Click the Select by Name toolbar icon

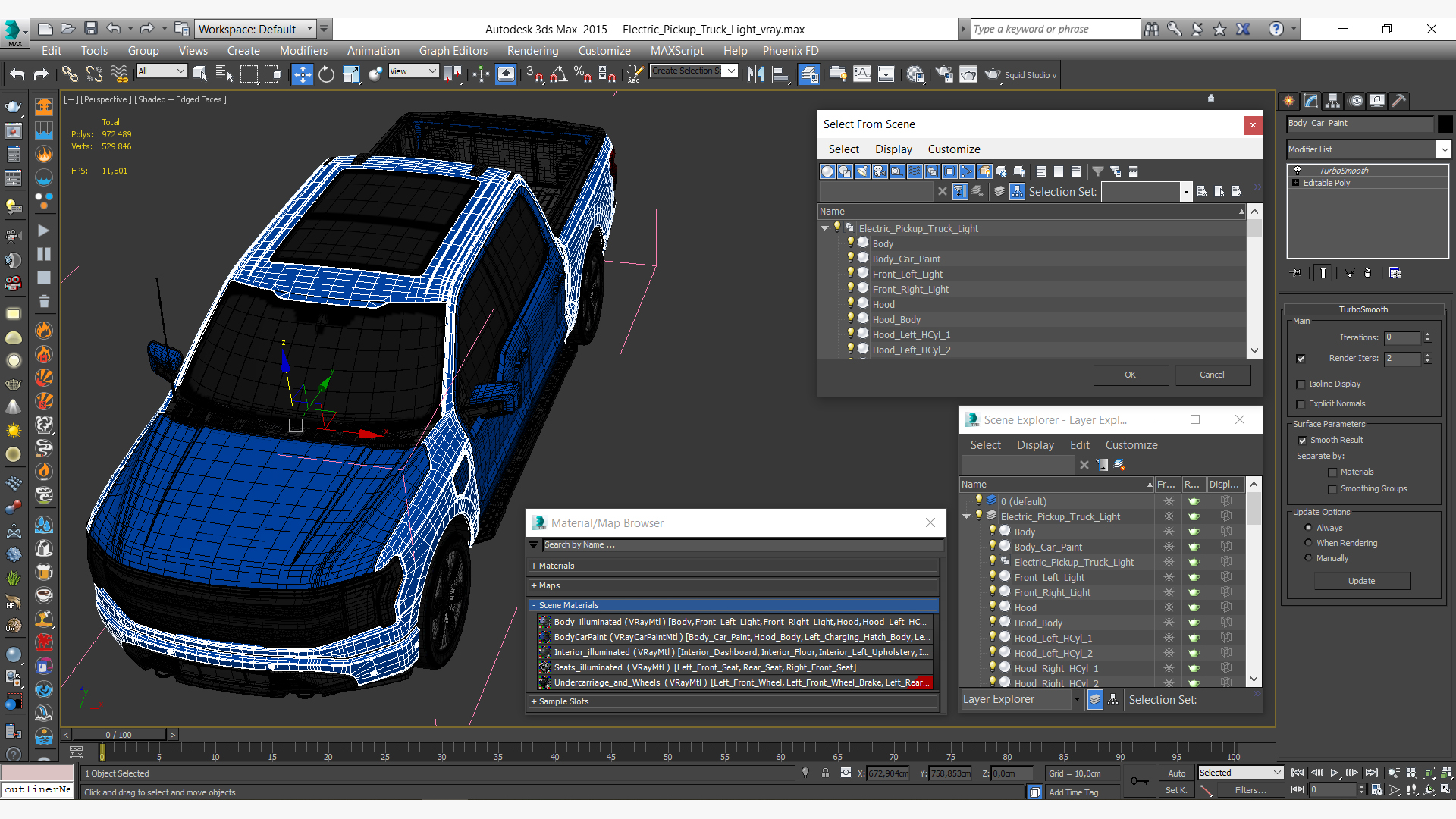click(x=224, y=74)
